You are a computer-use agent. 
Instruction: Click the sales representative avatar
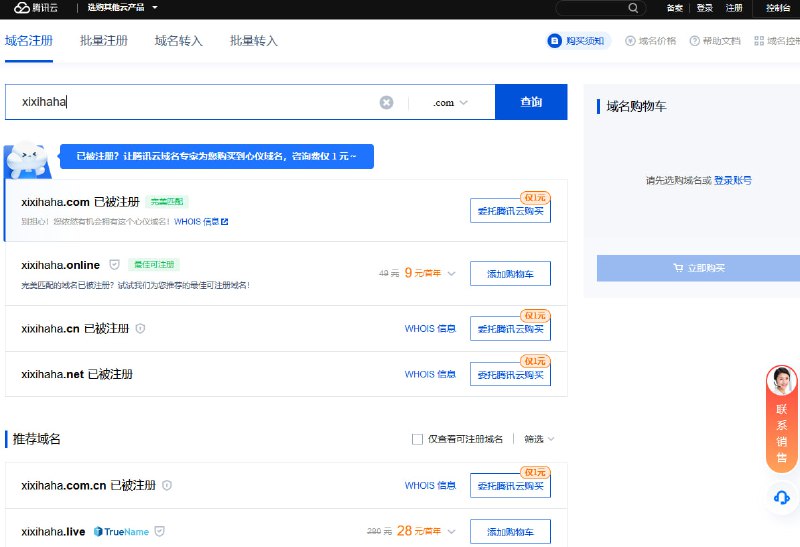[x=782, y=382]
